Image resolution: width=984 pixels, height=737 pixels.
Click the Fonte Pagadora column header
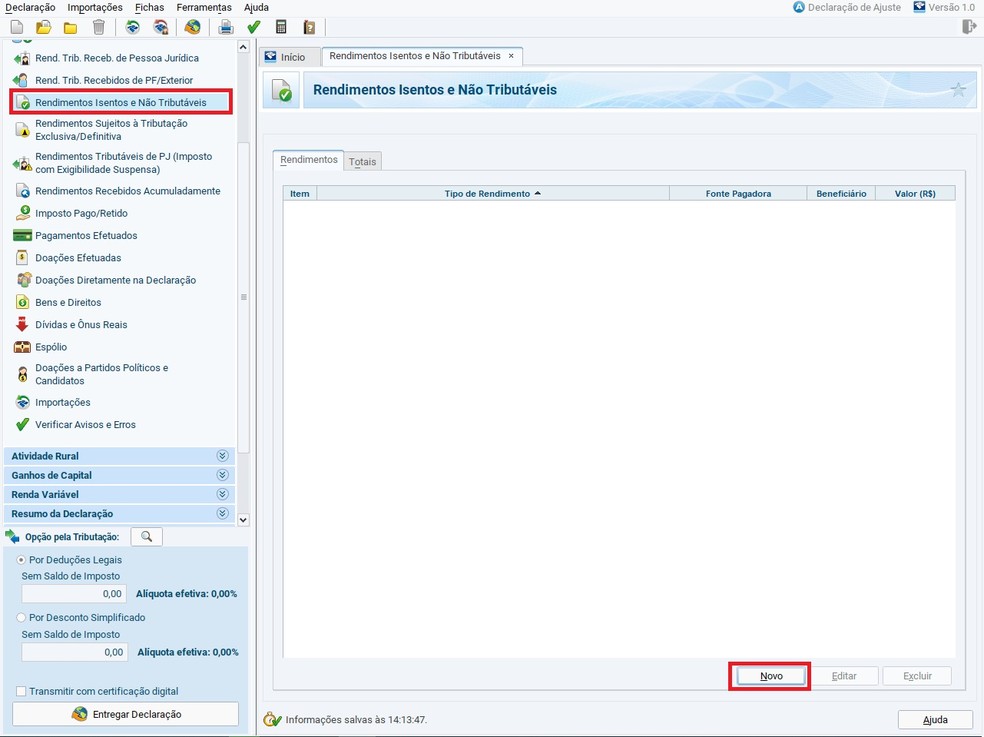(x=738, y=193)
